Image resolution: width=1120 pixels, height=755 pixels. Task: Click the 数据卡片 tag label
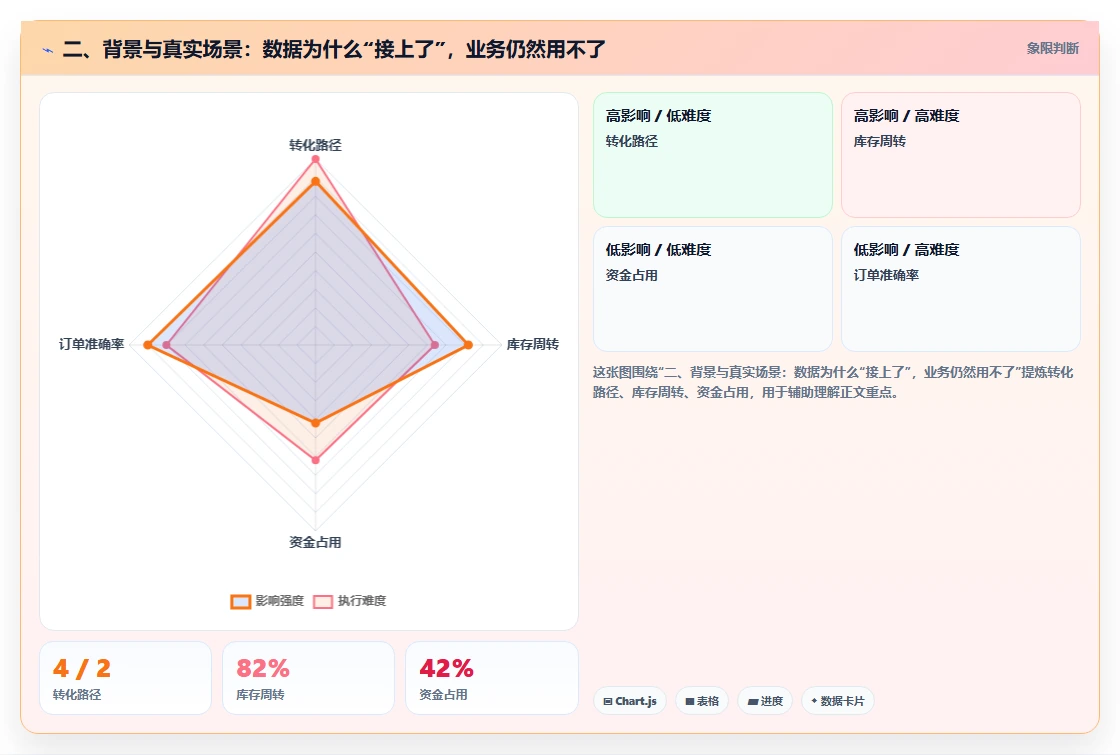(x=842, y=701)
